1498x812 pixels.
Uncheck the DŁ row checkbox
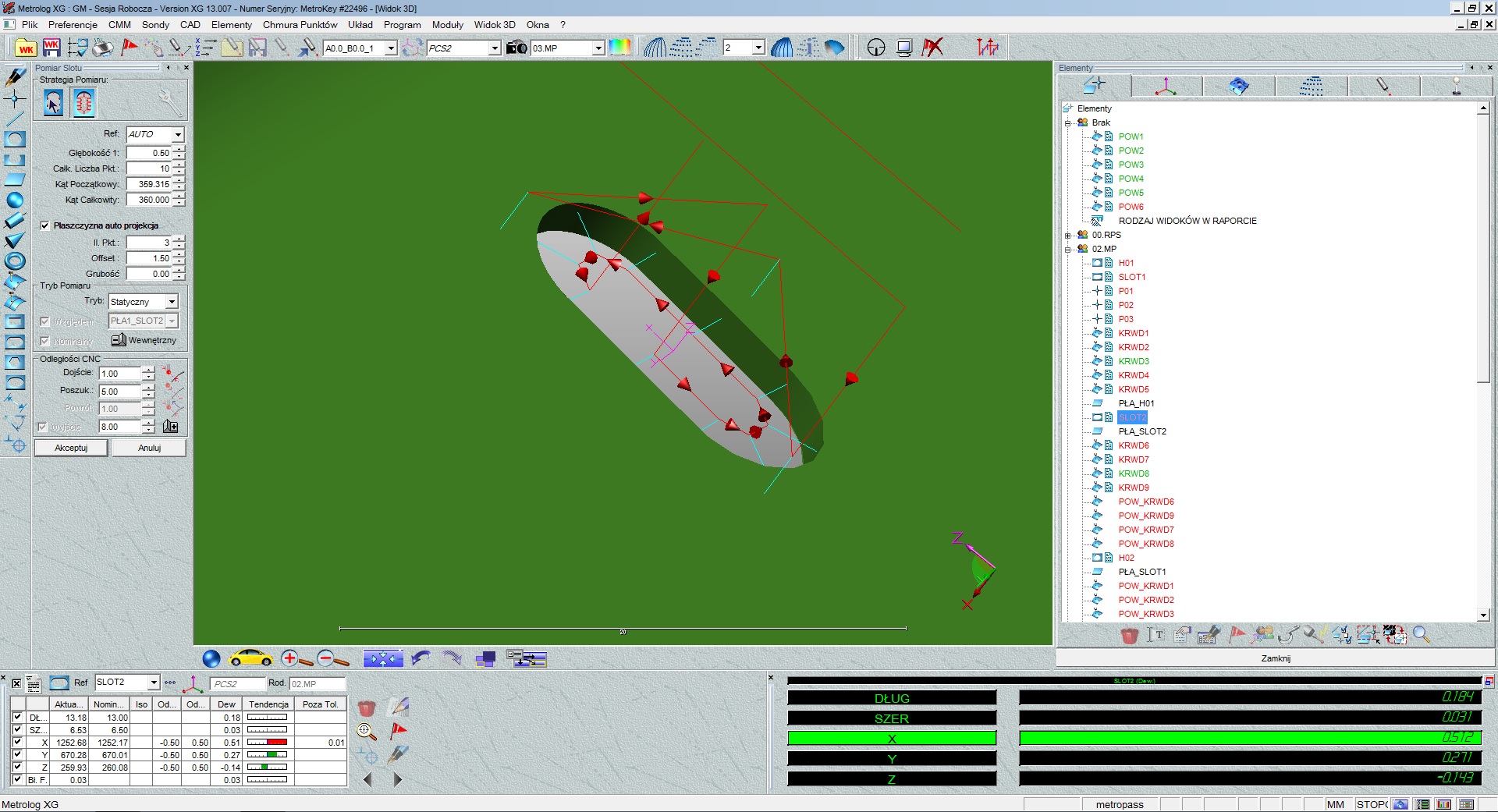pyautogui.click(x=17, y=718)
